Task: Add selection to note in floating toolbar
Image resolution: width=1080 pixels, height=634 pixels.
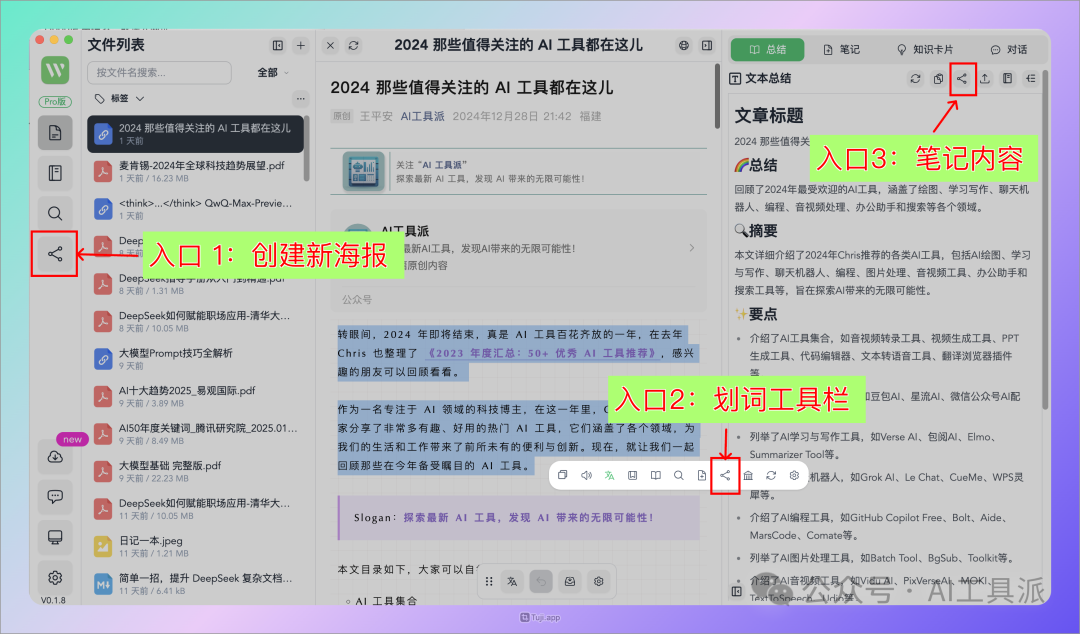Action: pos(702,476)
